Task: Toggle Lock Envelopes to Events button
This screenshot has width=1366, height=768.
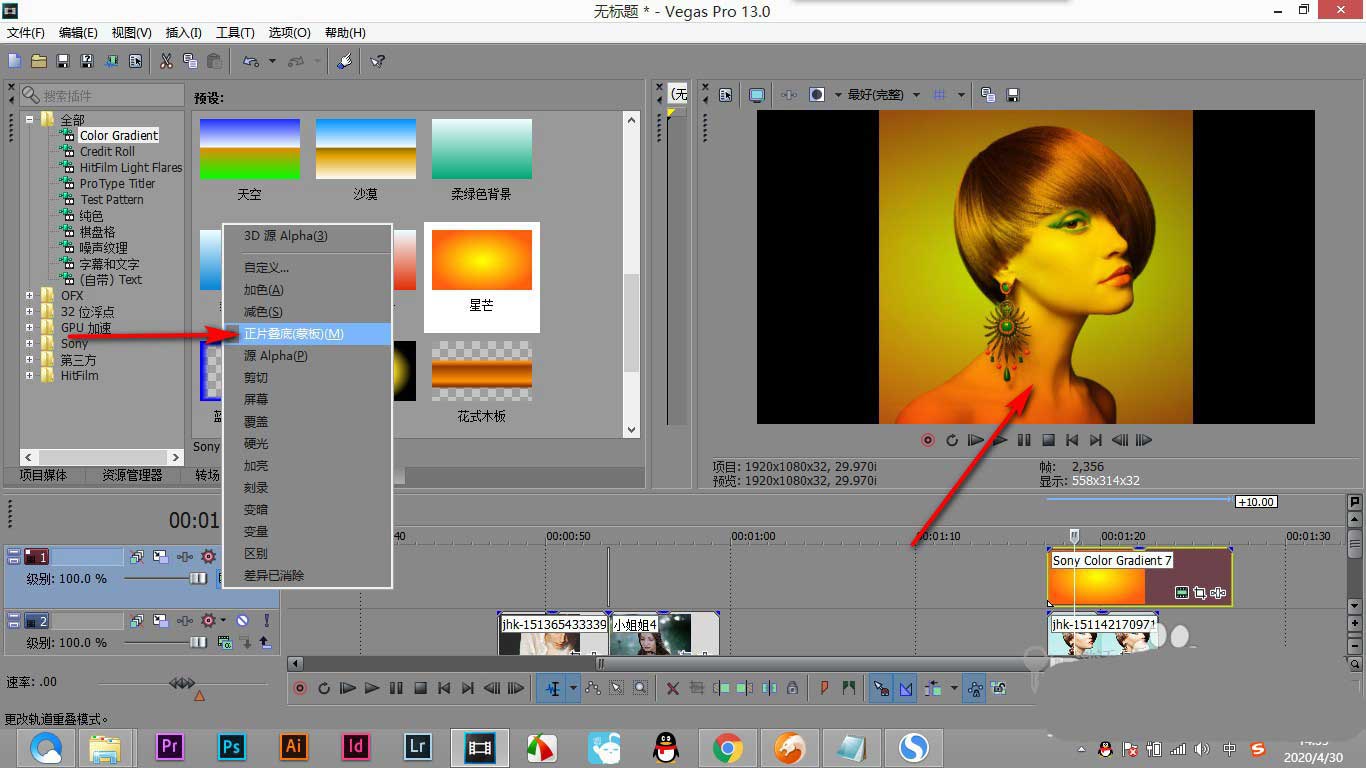Action: tap(975, 688)
